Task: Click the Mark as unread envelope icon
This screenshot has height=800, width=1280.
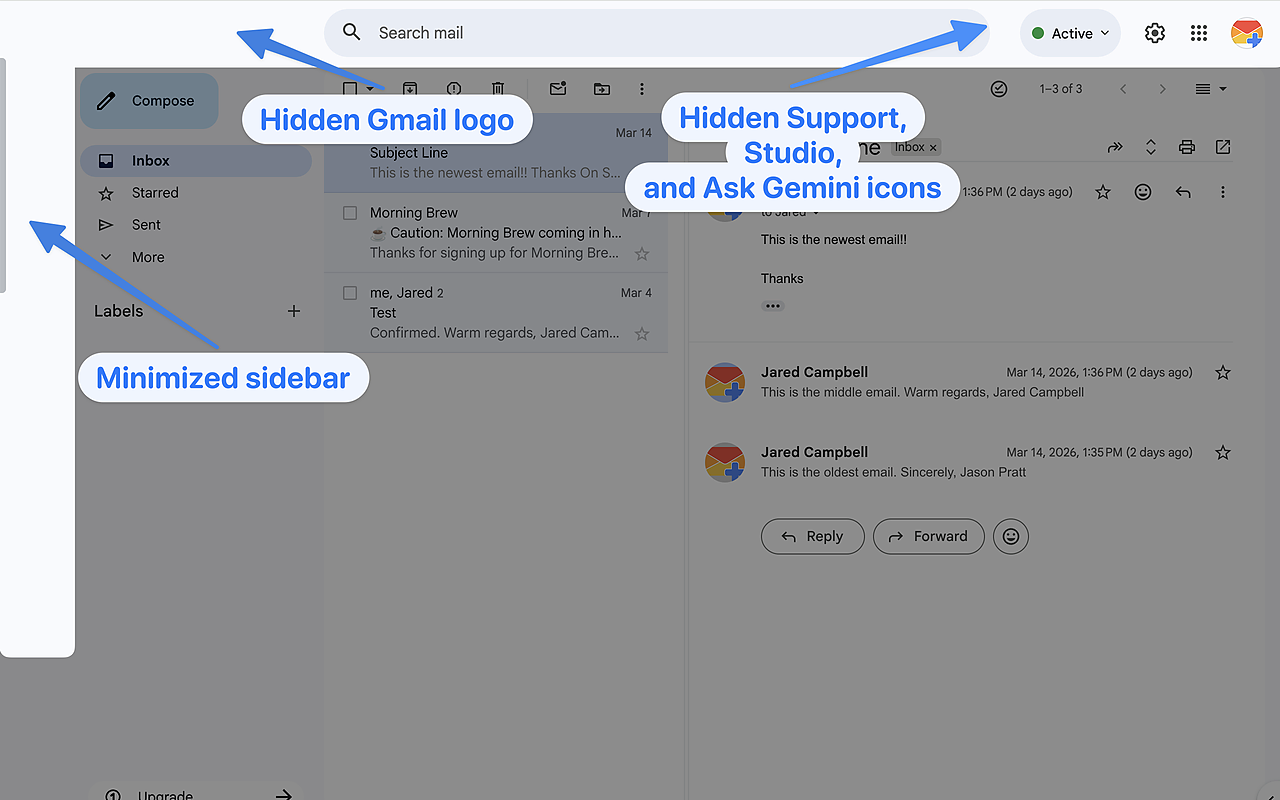Action: tap(558, 89)
